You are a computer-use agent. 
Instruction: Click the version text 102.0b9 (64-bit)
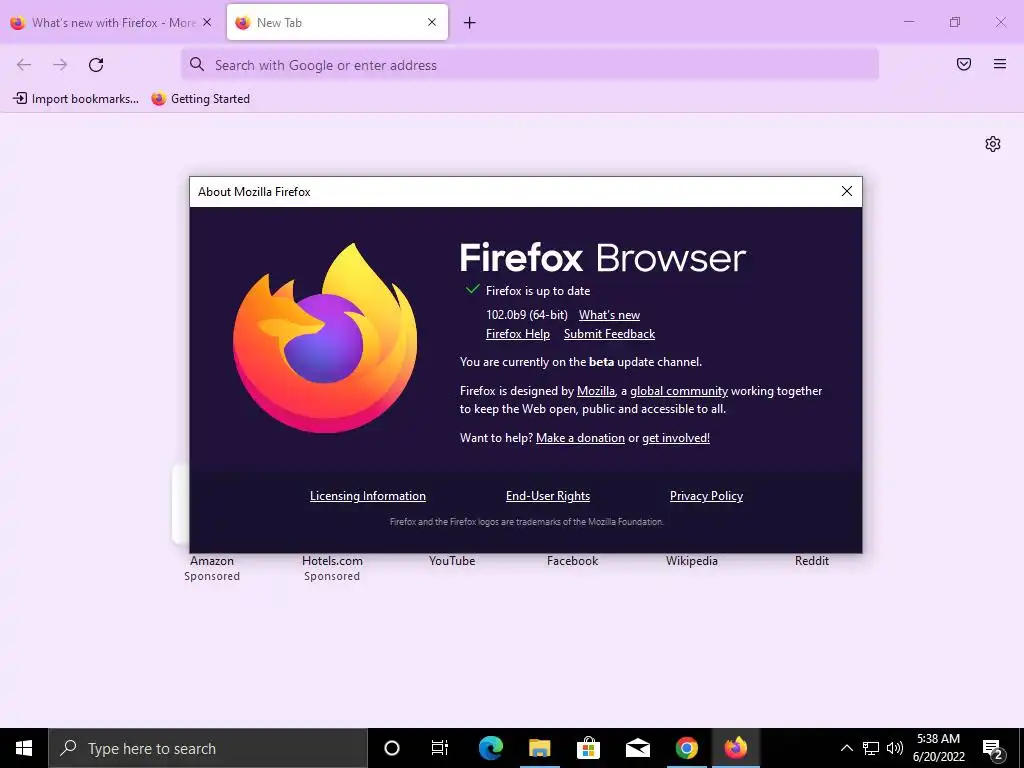pyautogui.click(x=526, y=315)
